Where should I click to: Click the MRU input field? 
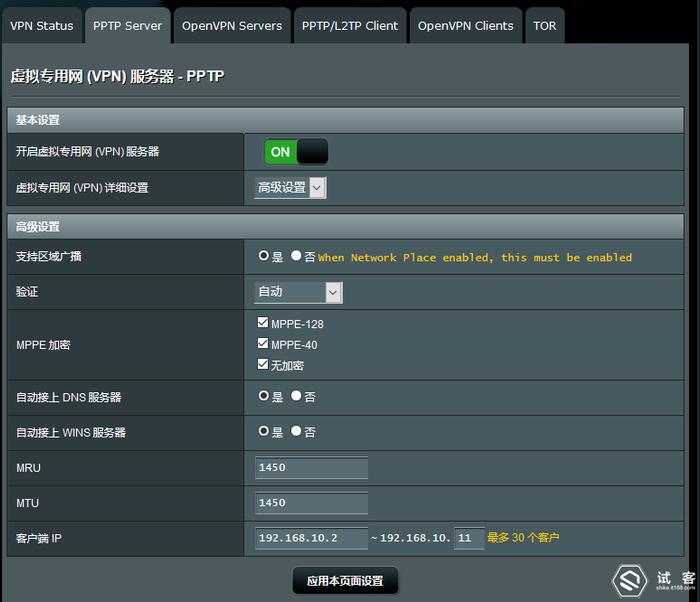tap(312, 468)
